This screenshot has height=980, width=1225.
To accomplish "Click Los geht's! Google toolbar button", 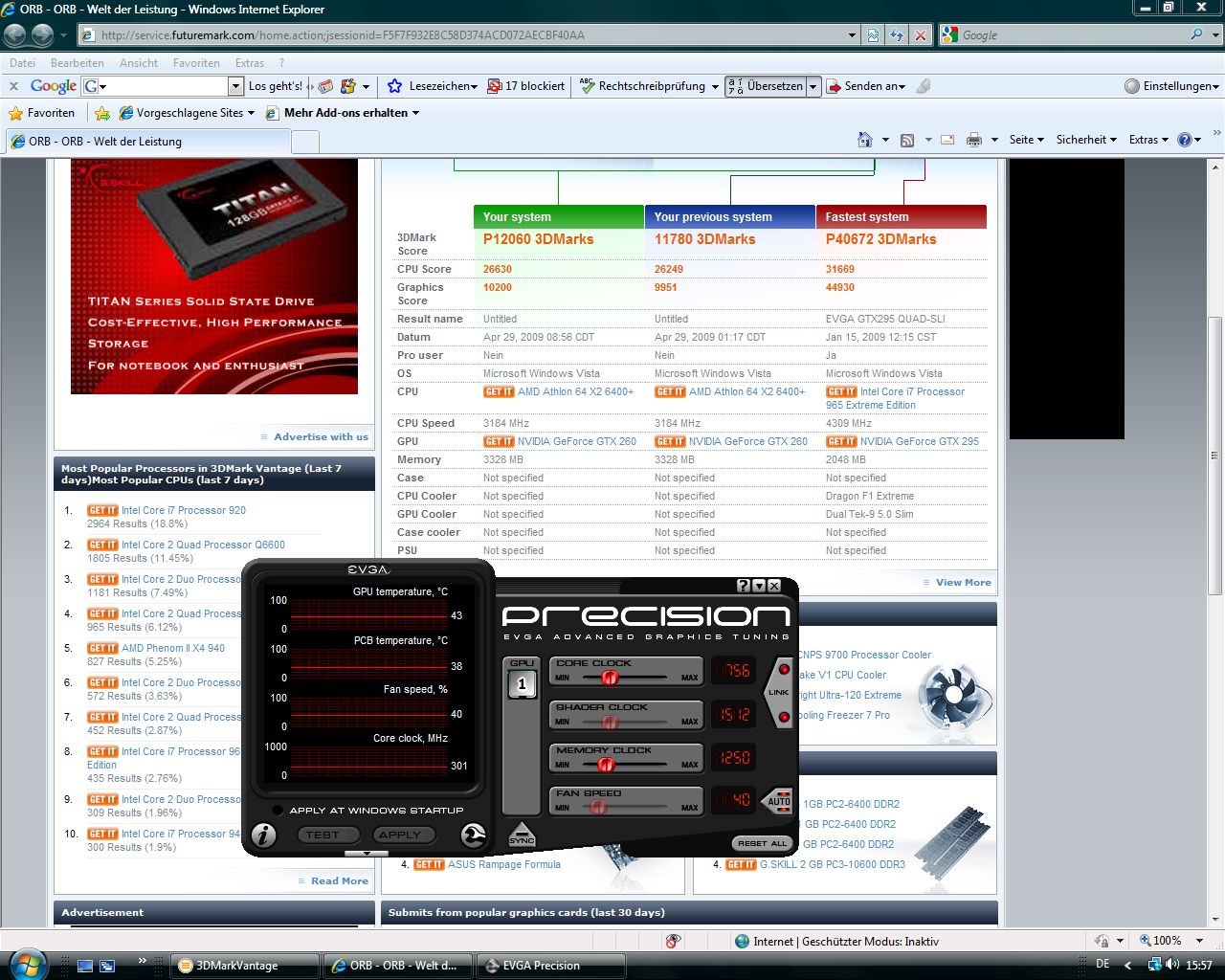I will pyautogui.click(x=276, y=86).
